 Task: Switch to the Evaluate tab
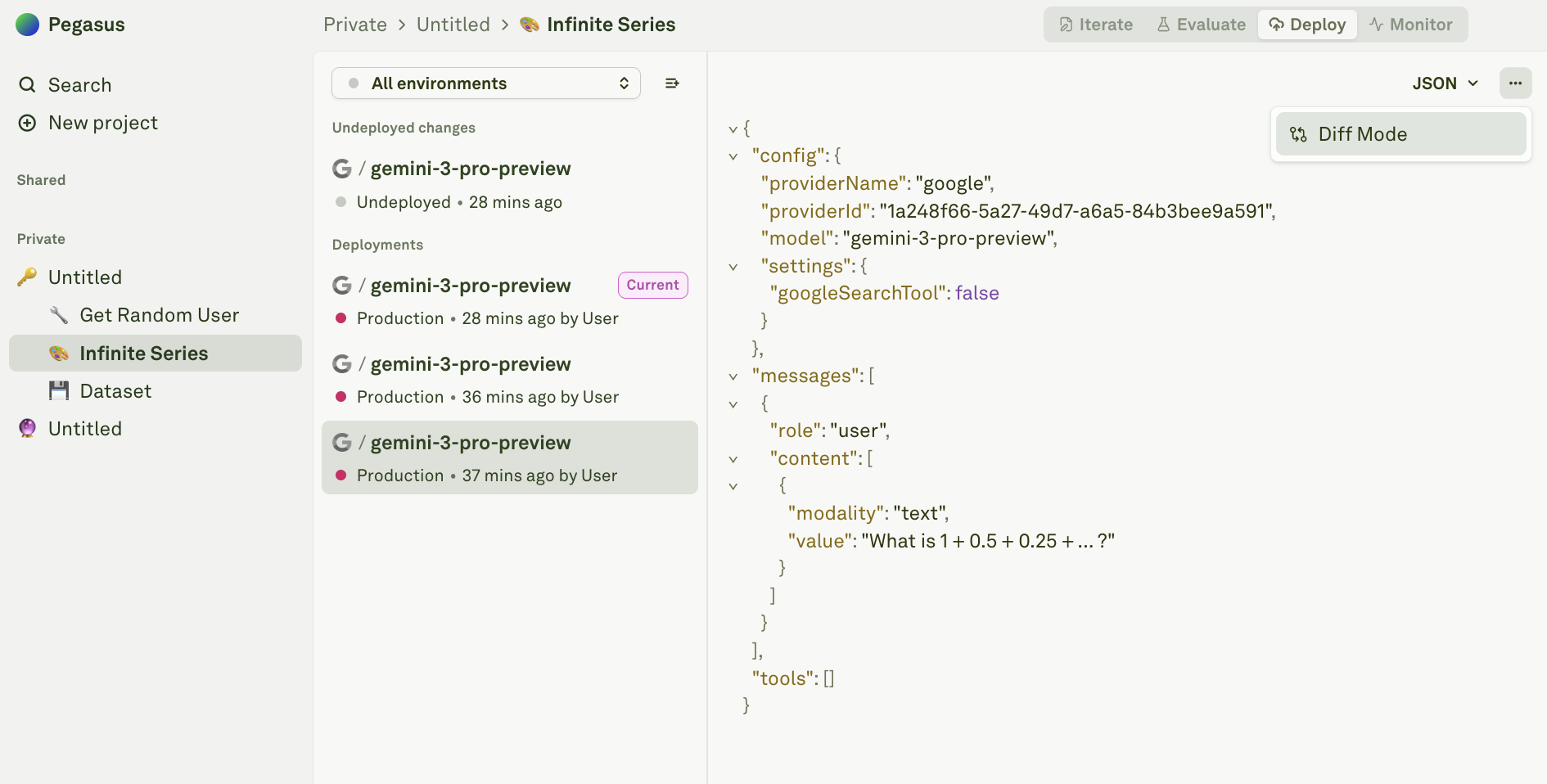pyautogui.click(x=1201, y=25)
